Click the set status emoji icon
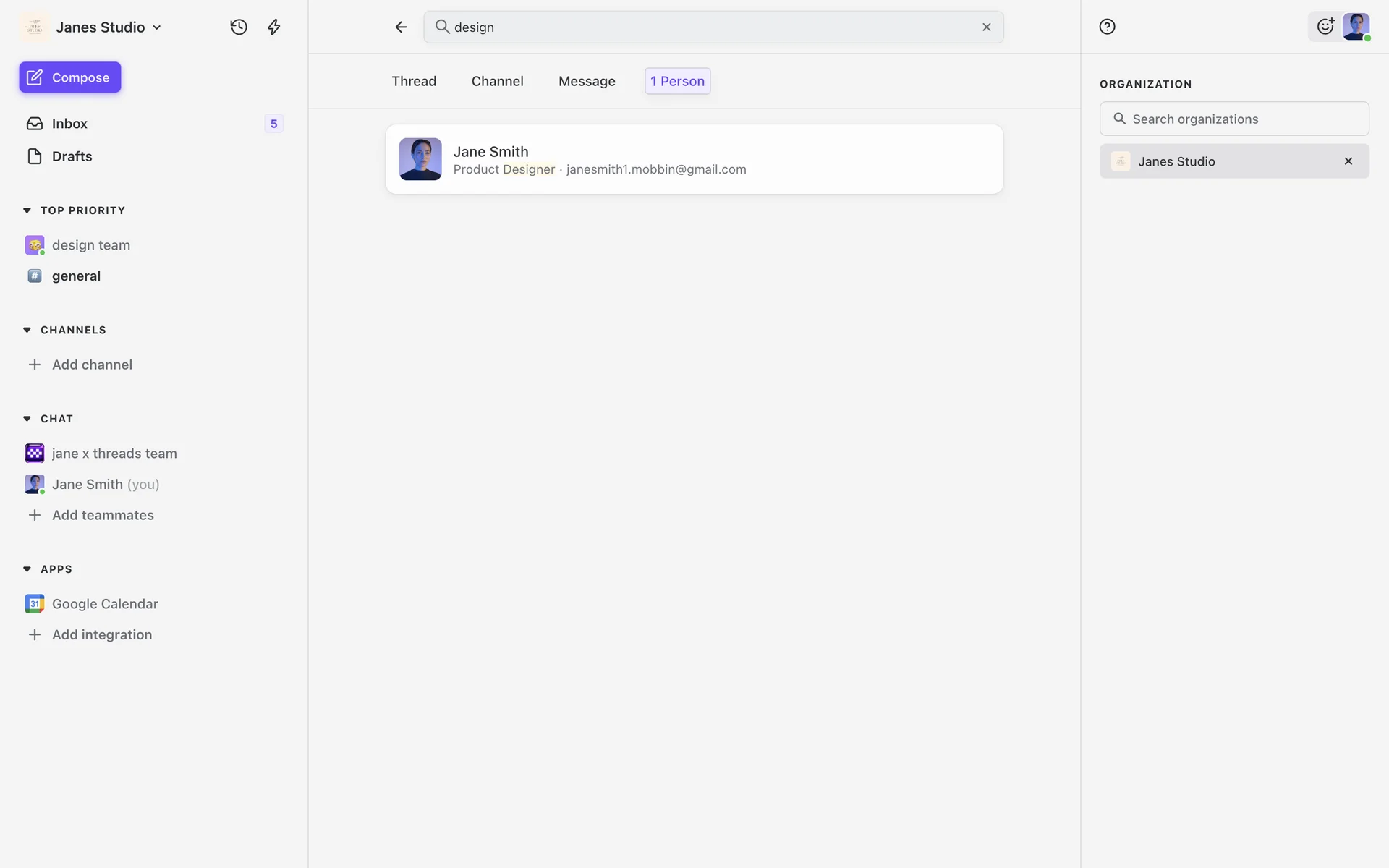Viewport: 1389px width, 868px height. pos(1325,27)
